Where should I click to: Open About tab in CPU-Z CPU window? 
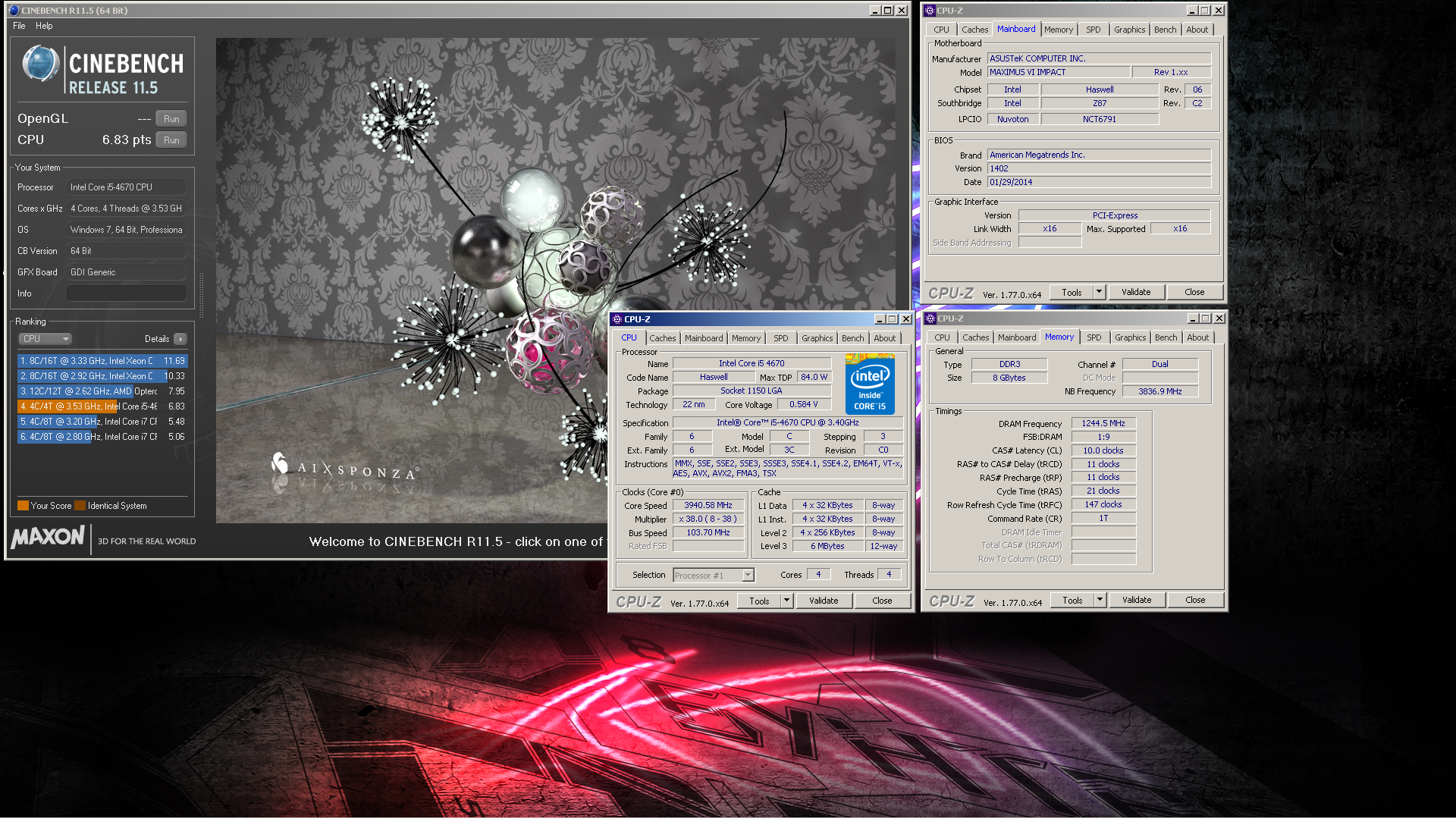click(x=884, y=338)
